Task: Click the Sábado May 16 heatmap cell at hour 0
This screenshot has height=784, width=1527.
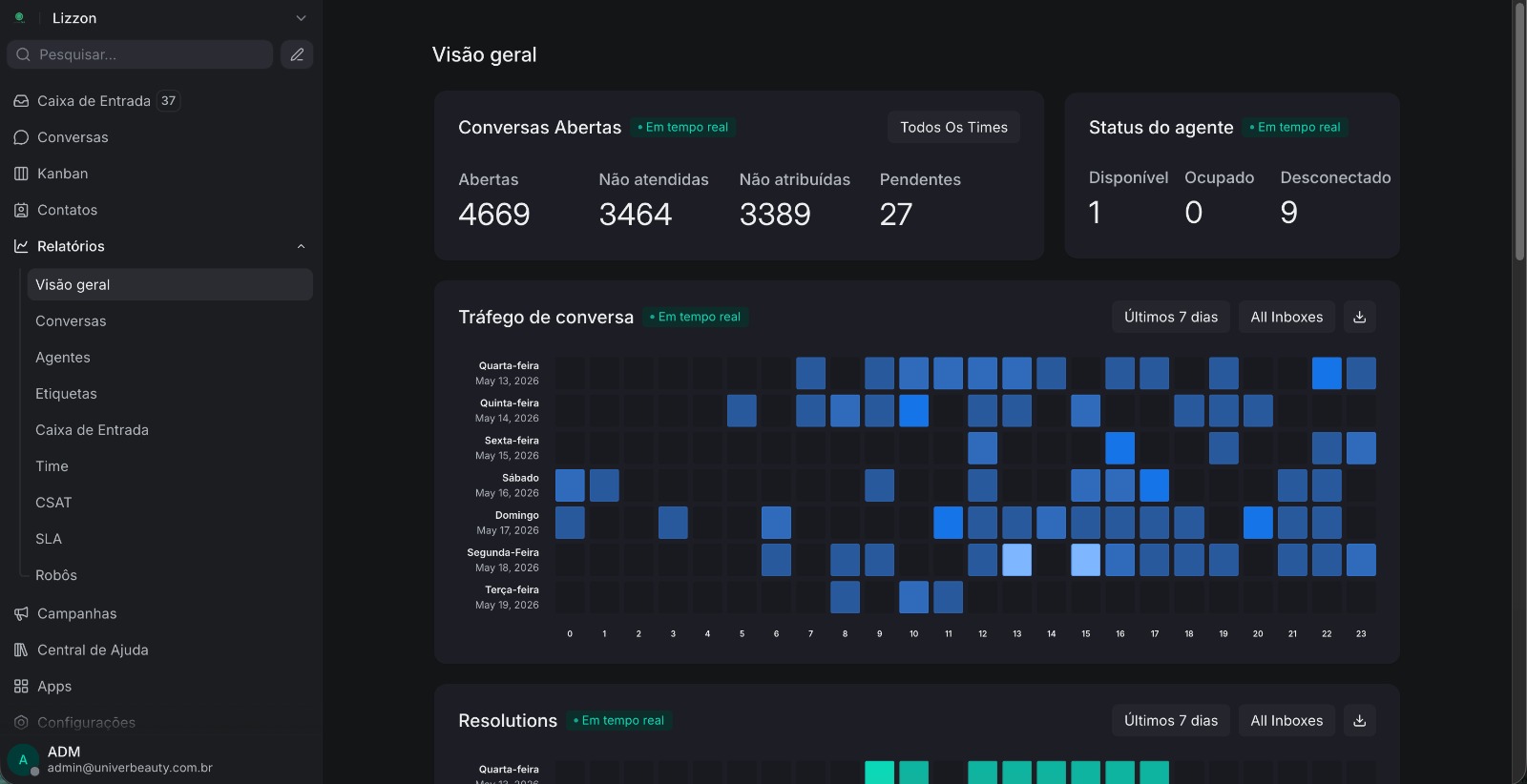Action: tap(570, 485)
